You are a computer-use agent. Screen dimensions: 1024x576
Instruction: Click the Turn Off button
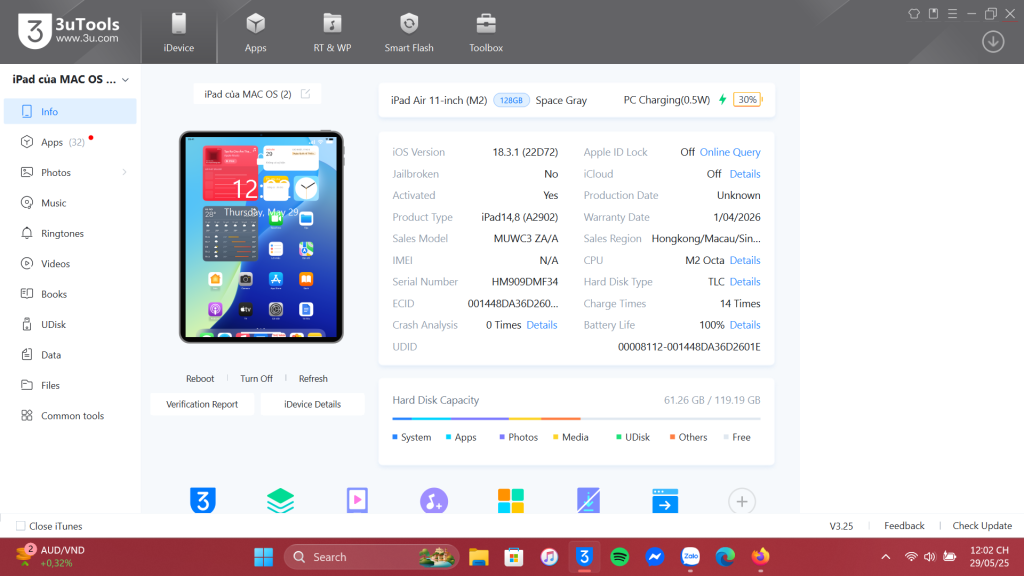coord(256,378)
